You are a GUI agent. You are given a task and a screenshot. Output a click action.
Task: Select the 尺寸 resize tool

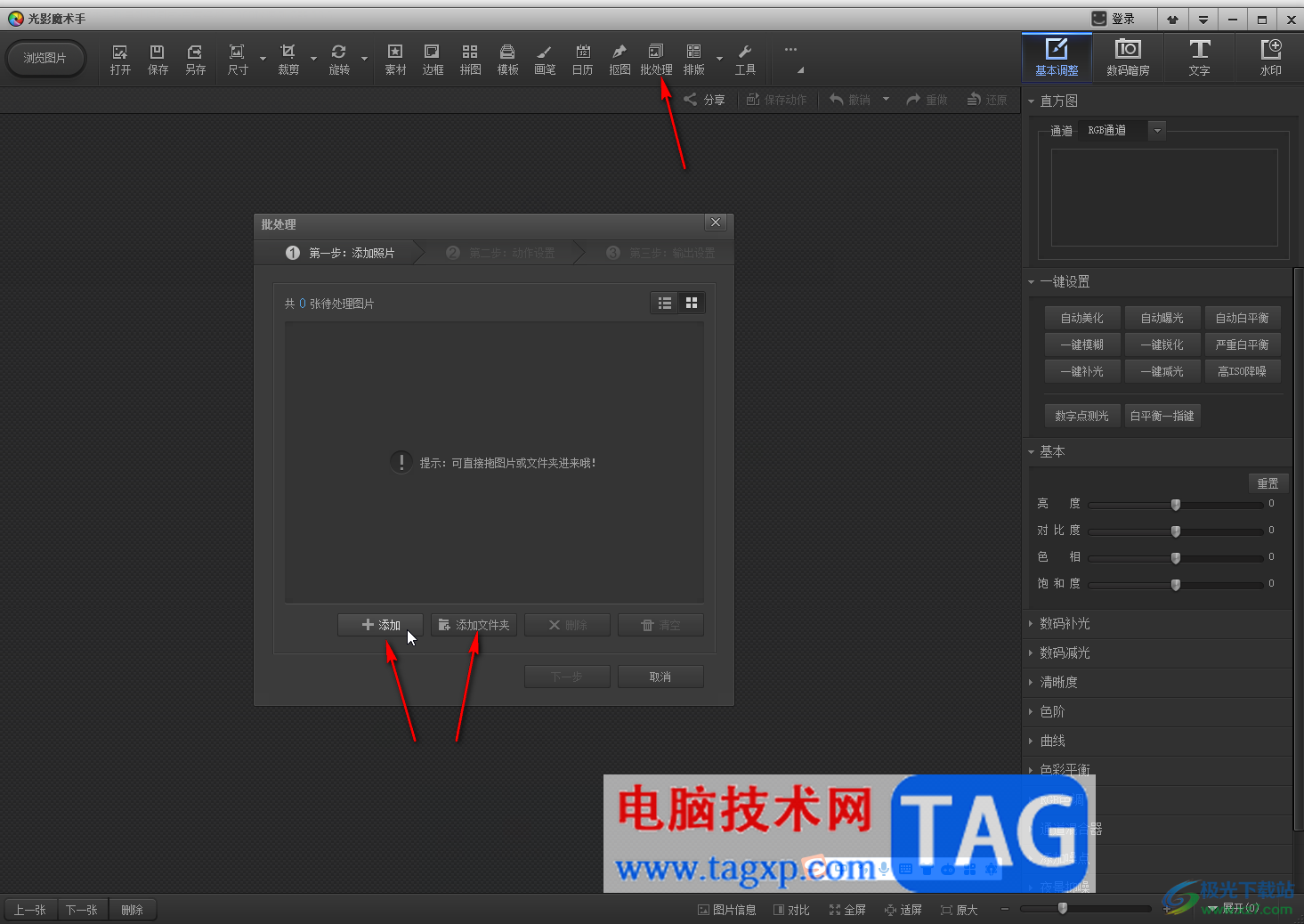coord(238,60)
